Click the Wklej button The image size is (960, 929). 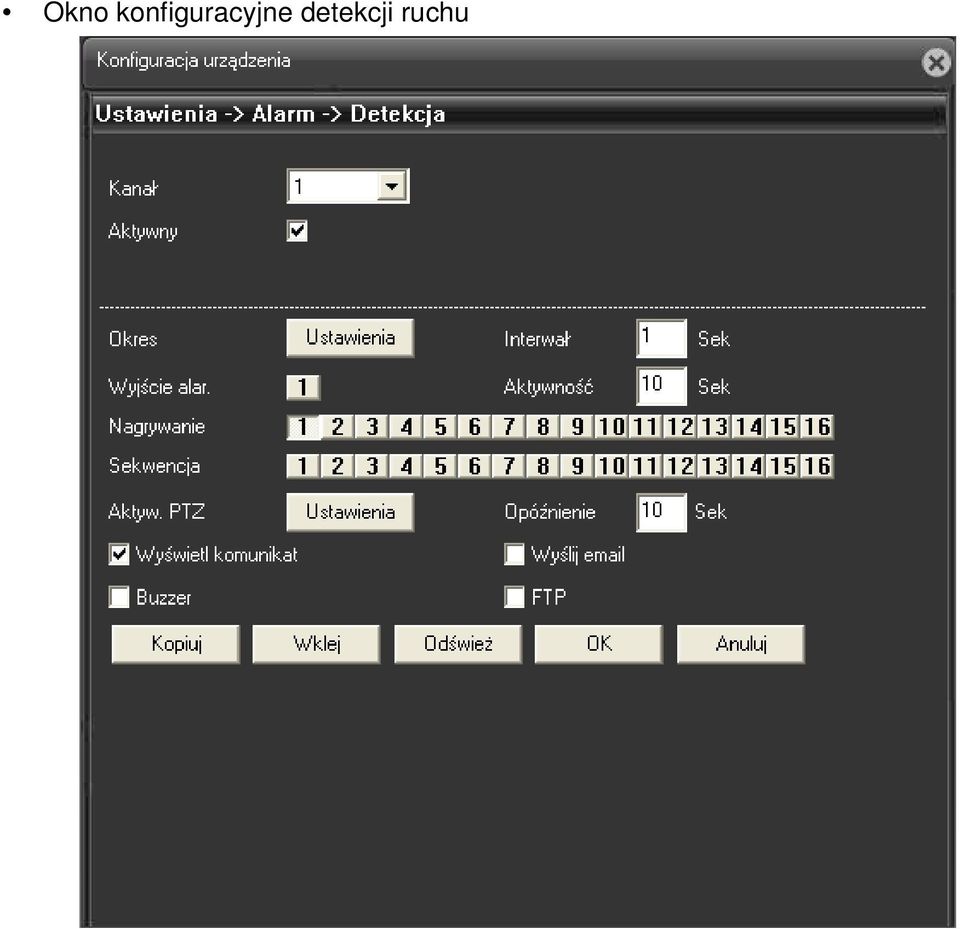coord(317,644)
